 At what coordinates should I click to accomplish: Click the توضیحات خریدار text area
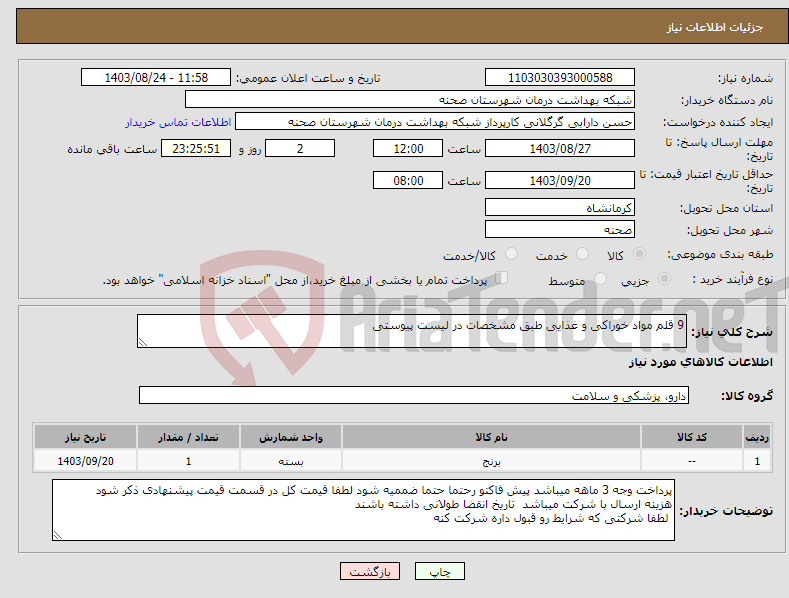tap(363, 510)
